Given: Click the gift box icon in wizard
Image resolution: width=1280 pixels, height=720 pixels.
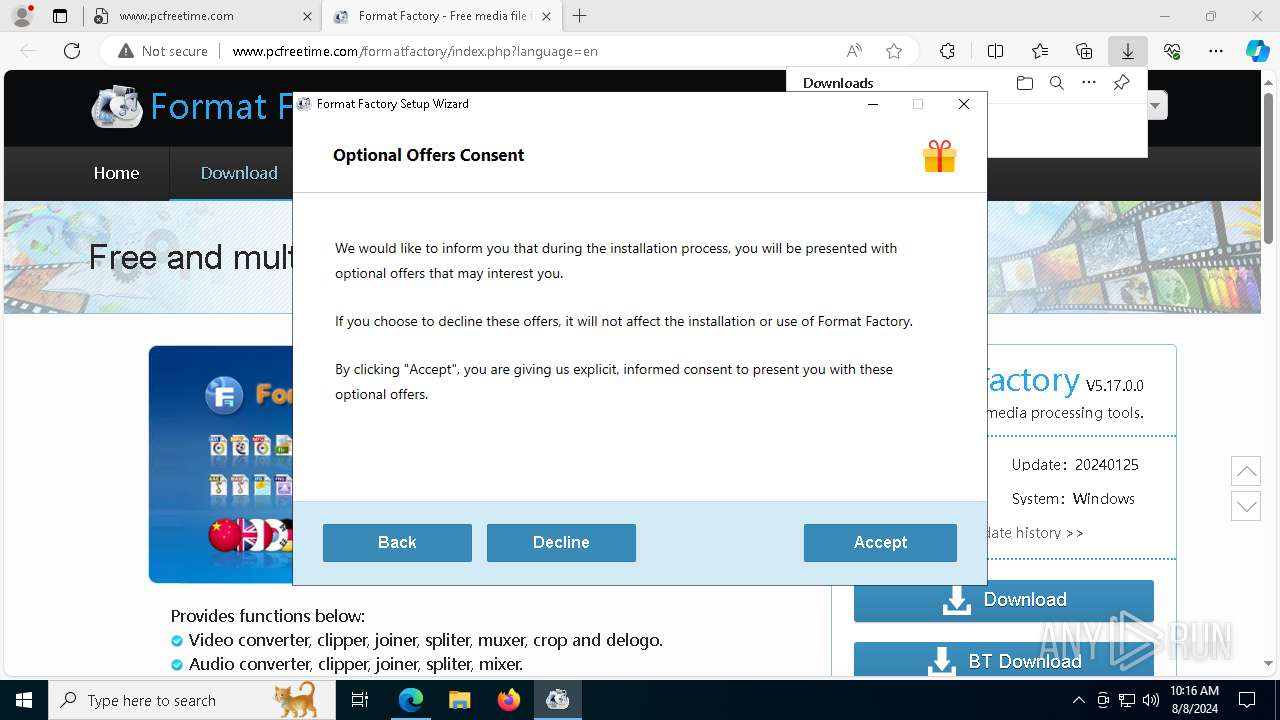Looking at the screenshot, I should click(939, 156).
